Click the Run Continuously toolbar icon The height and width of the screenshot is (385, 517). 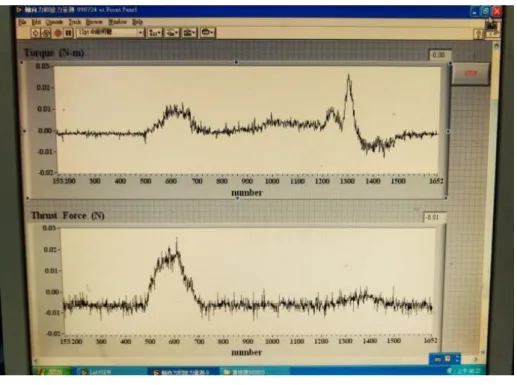[46, 33]
